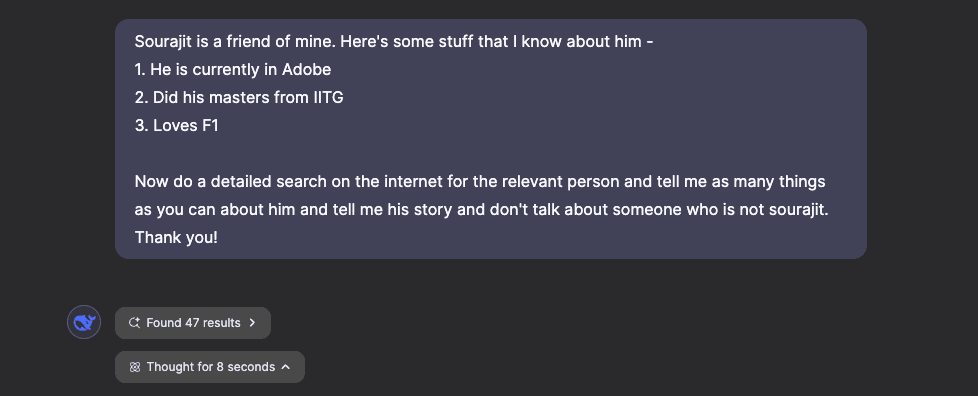Click the word 'Adobe' in the message
The height and width of the screenshot is (396, 978).
pyautogui.click(x=306, y=70)
